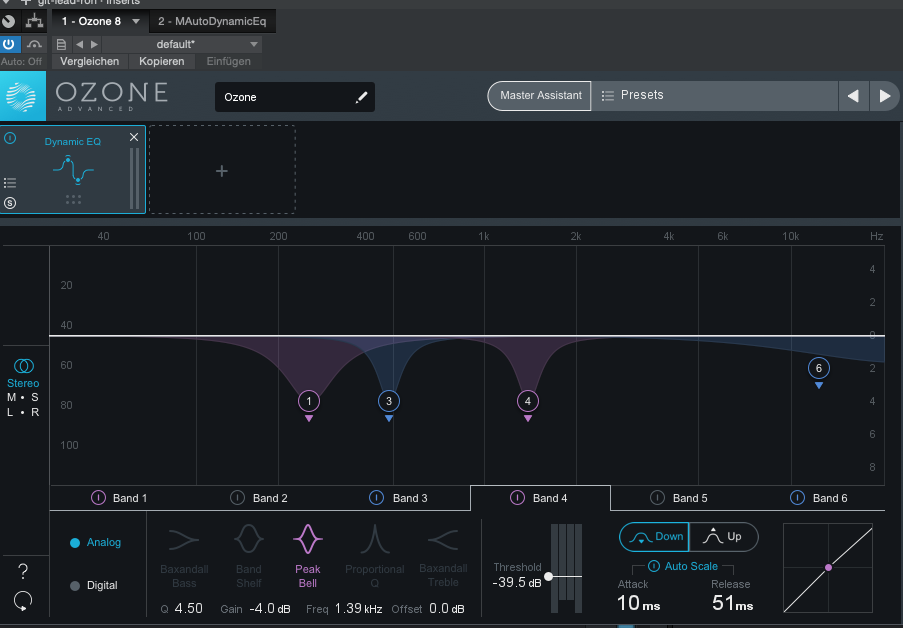Set dynamic mode to Up
The height and width of the screenshot is (628, 903).
point(723,537)
